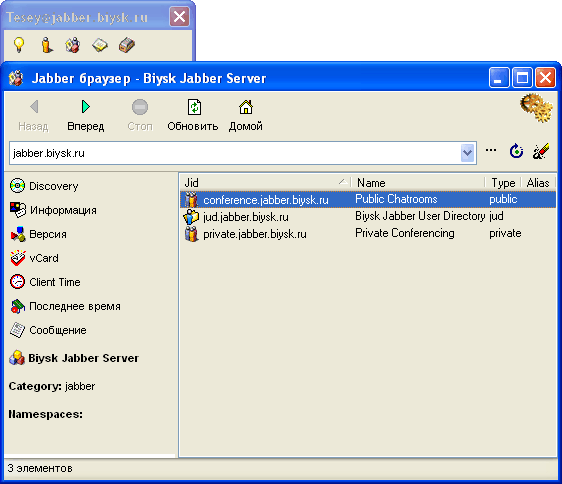Maximize the Jabber браузер window
The height and width of the screenshot is (484, 562).
(x=522, y=78)
